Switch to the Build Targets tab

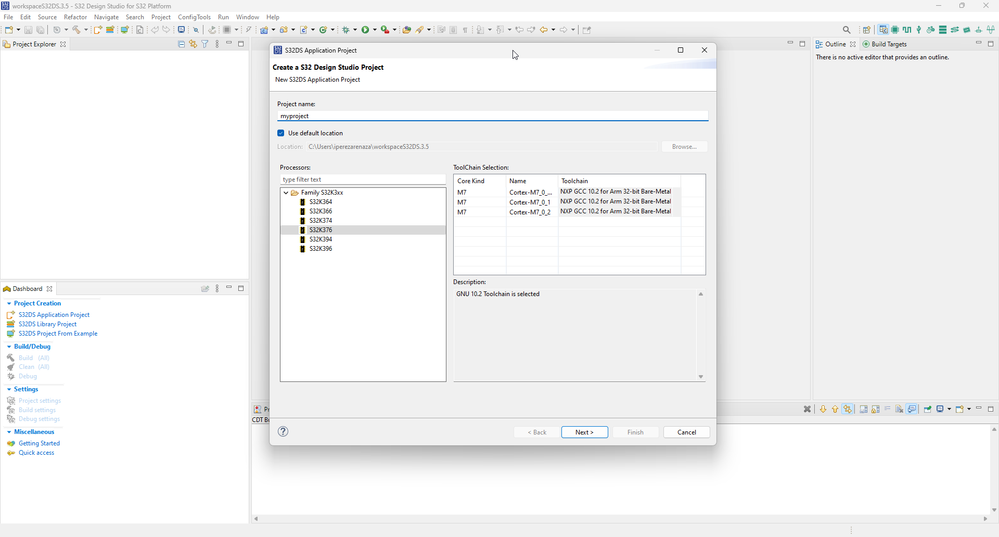pos(884,44)
